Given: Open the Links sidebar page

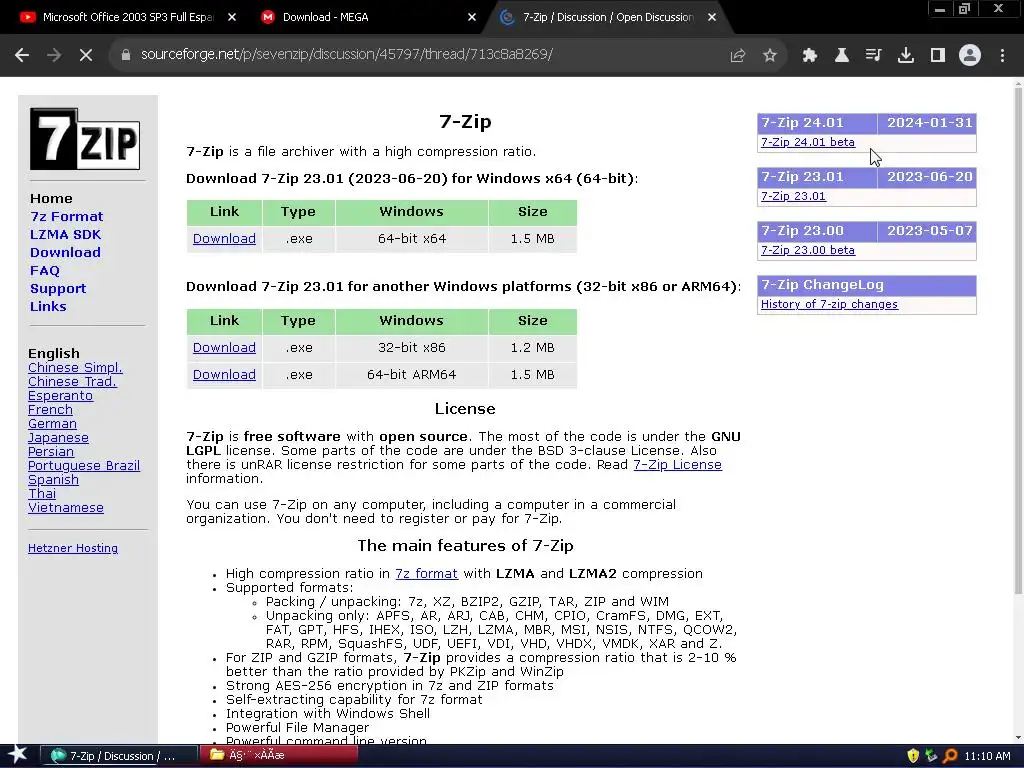Looking at the screenshot, I should [48, 306].
